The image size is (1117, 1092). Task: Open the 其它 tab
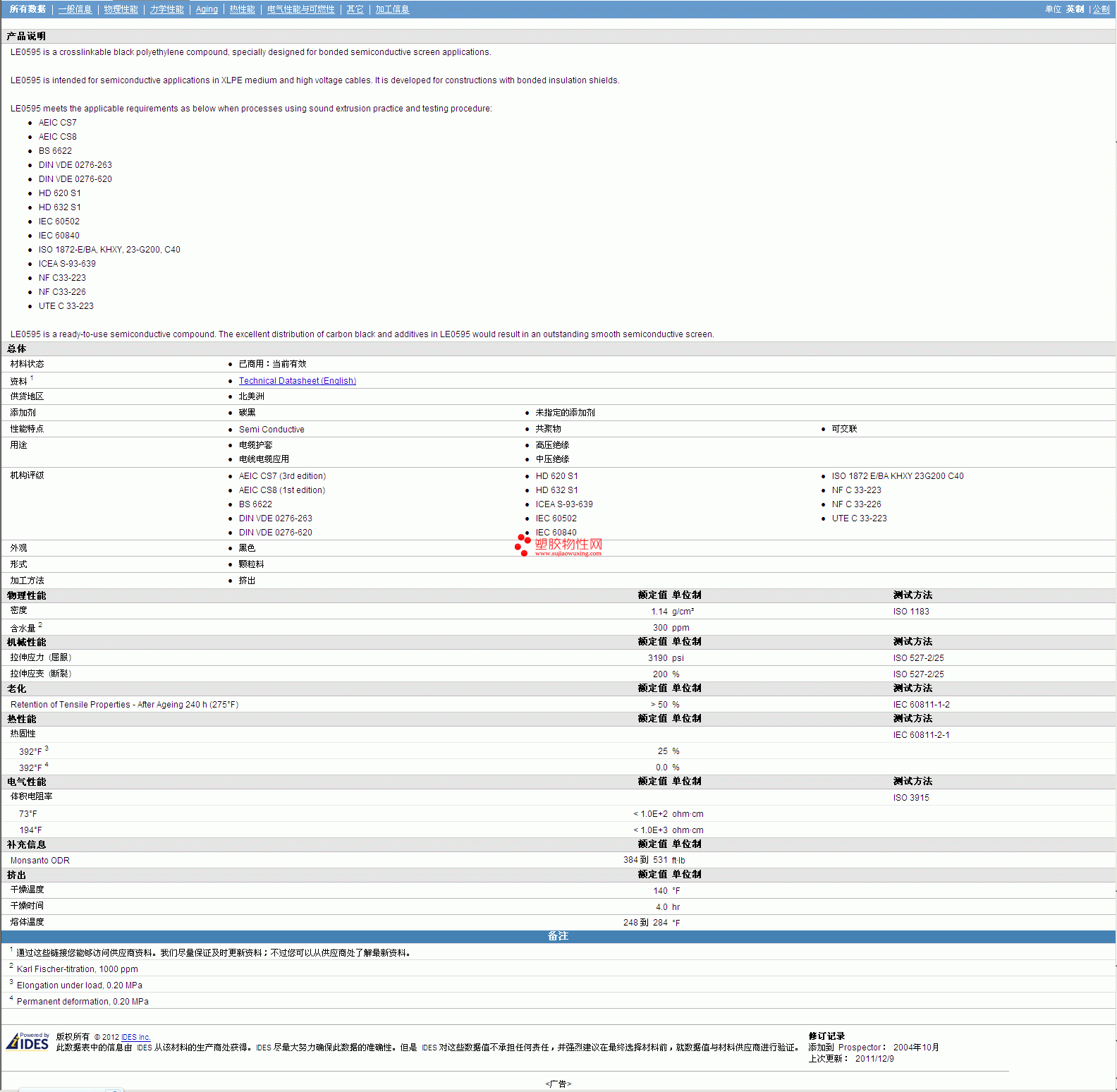355,9
